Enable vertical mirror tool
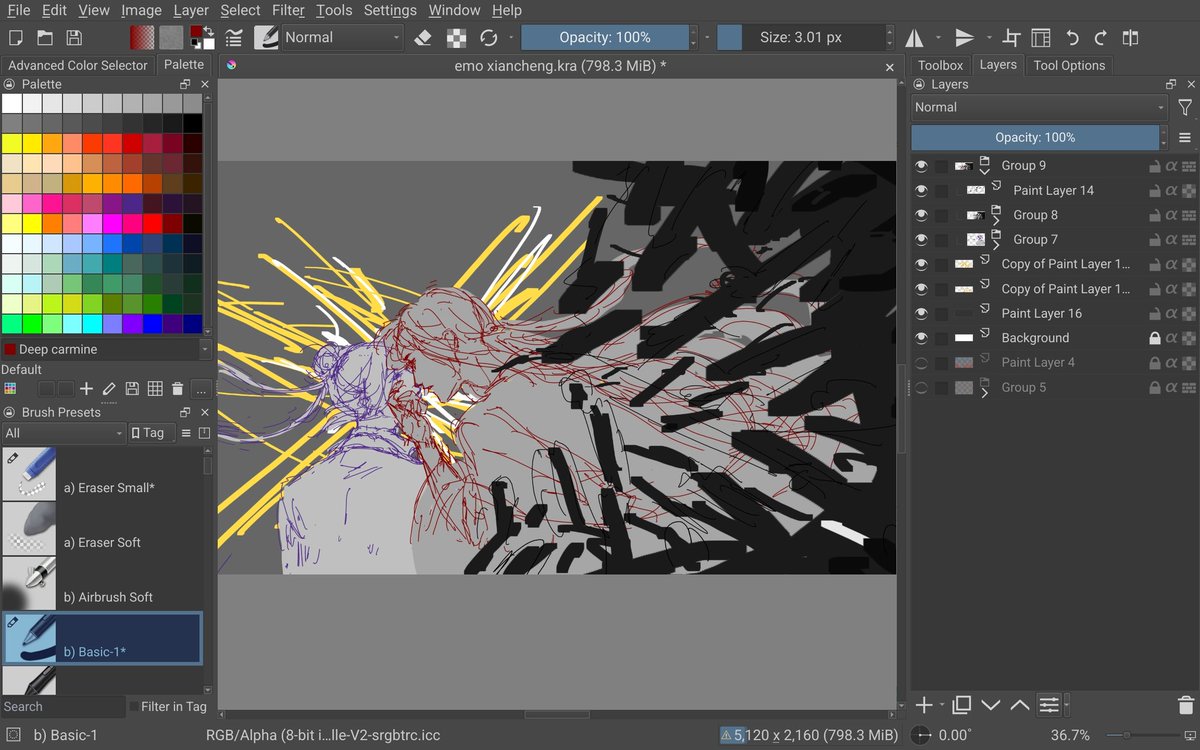Viewport: 1200px width, 750px height. (964, 38)
